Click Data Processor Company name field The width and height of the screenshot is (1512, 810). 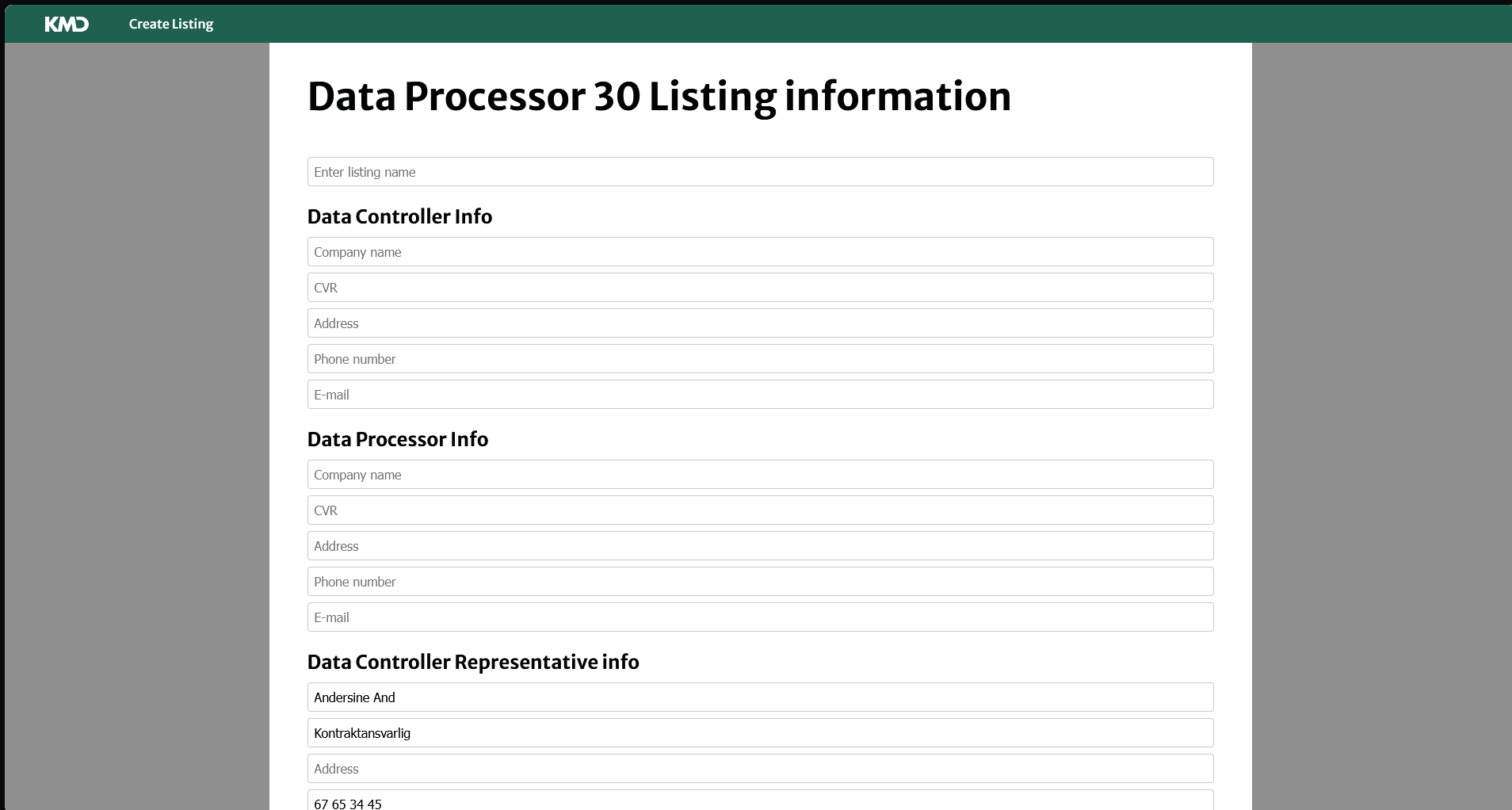760,475
